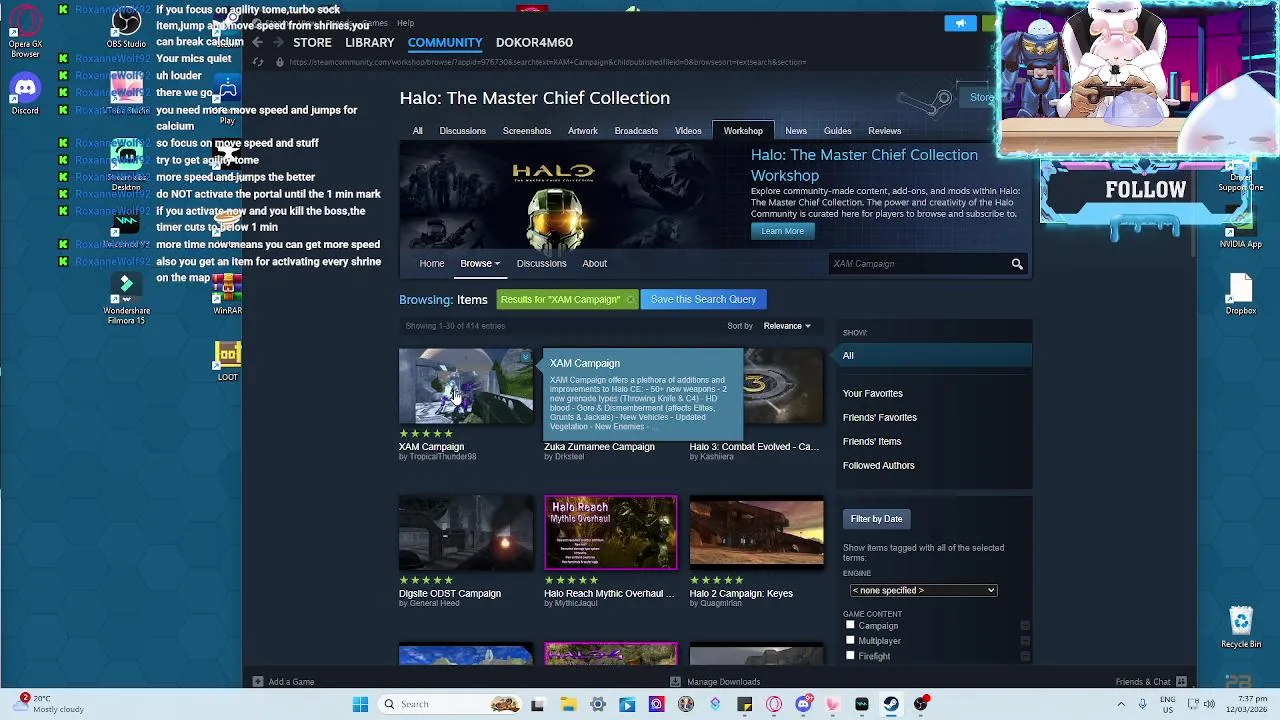This screenshot has height=720, width=1280.
Task: Enable the Campaign game content checkbox
Action: tap(850, 625)
